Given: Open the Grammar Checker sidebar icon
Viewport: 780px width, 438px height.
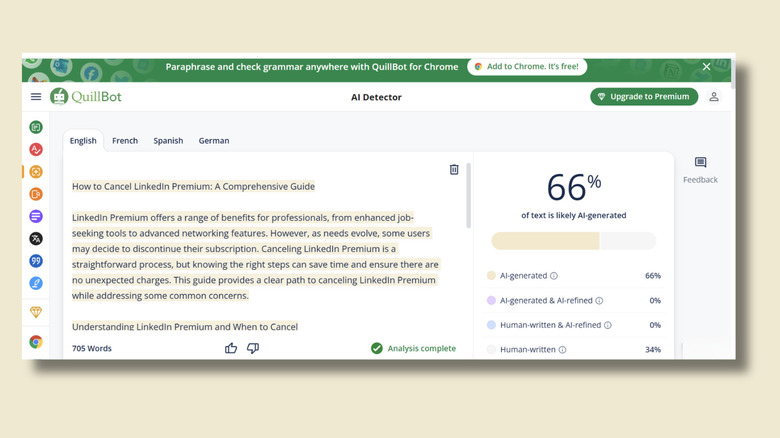Looking at the screenshot, I should [36, 150].
